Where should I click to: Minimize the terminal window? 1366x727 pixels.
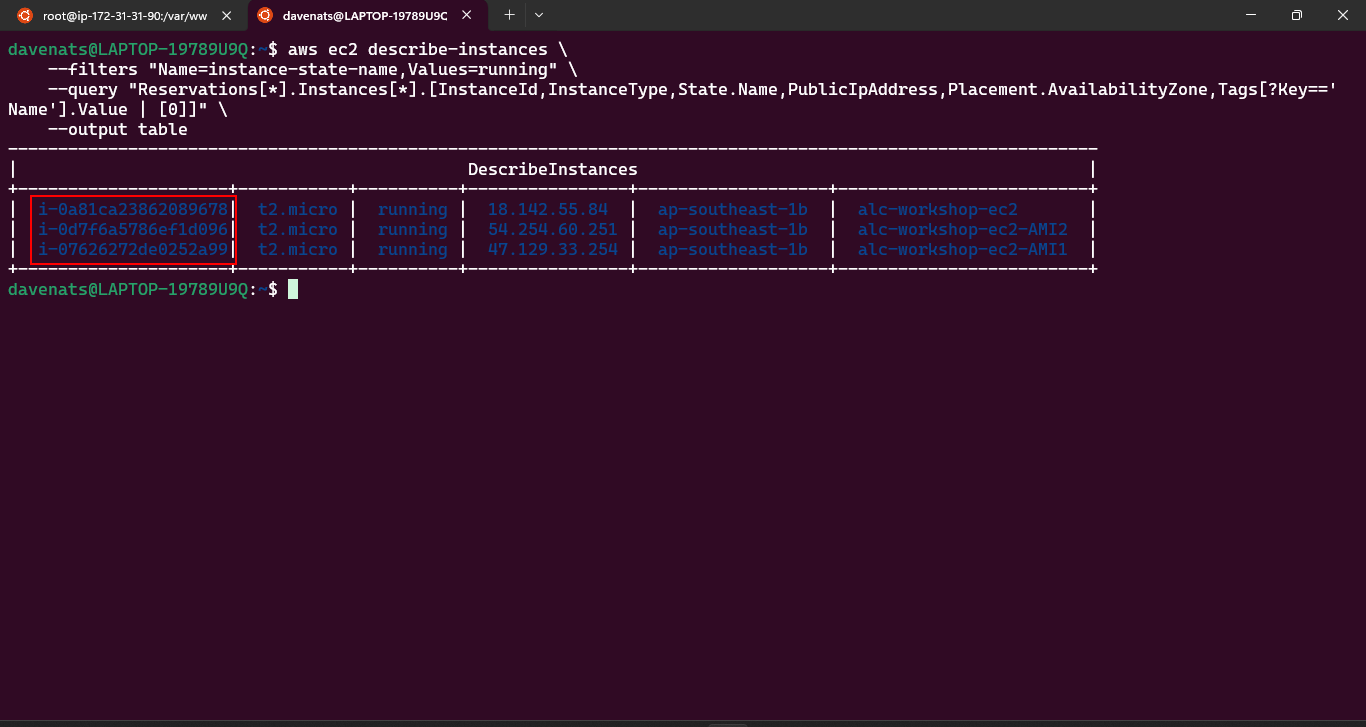1251,15
